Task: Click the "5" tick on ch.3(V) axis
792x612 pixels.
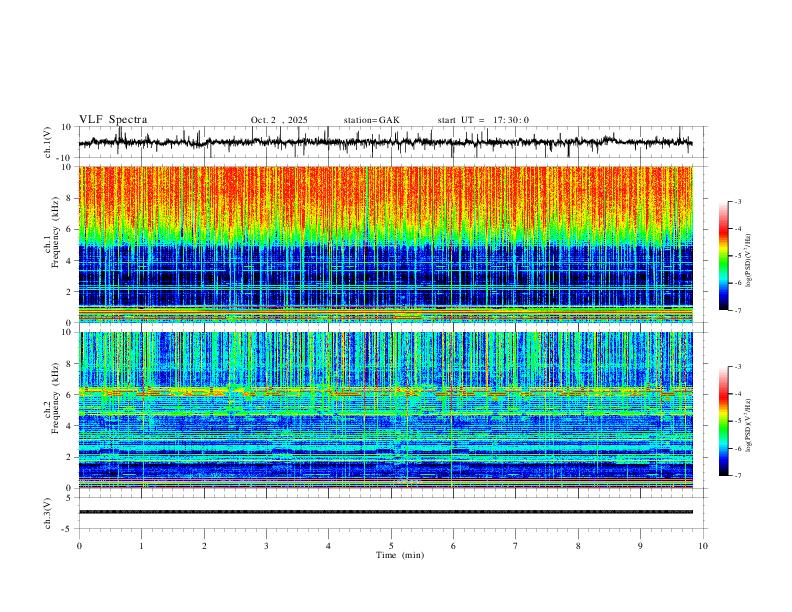Action: (70, 498)
